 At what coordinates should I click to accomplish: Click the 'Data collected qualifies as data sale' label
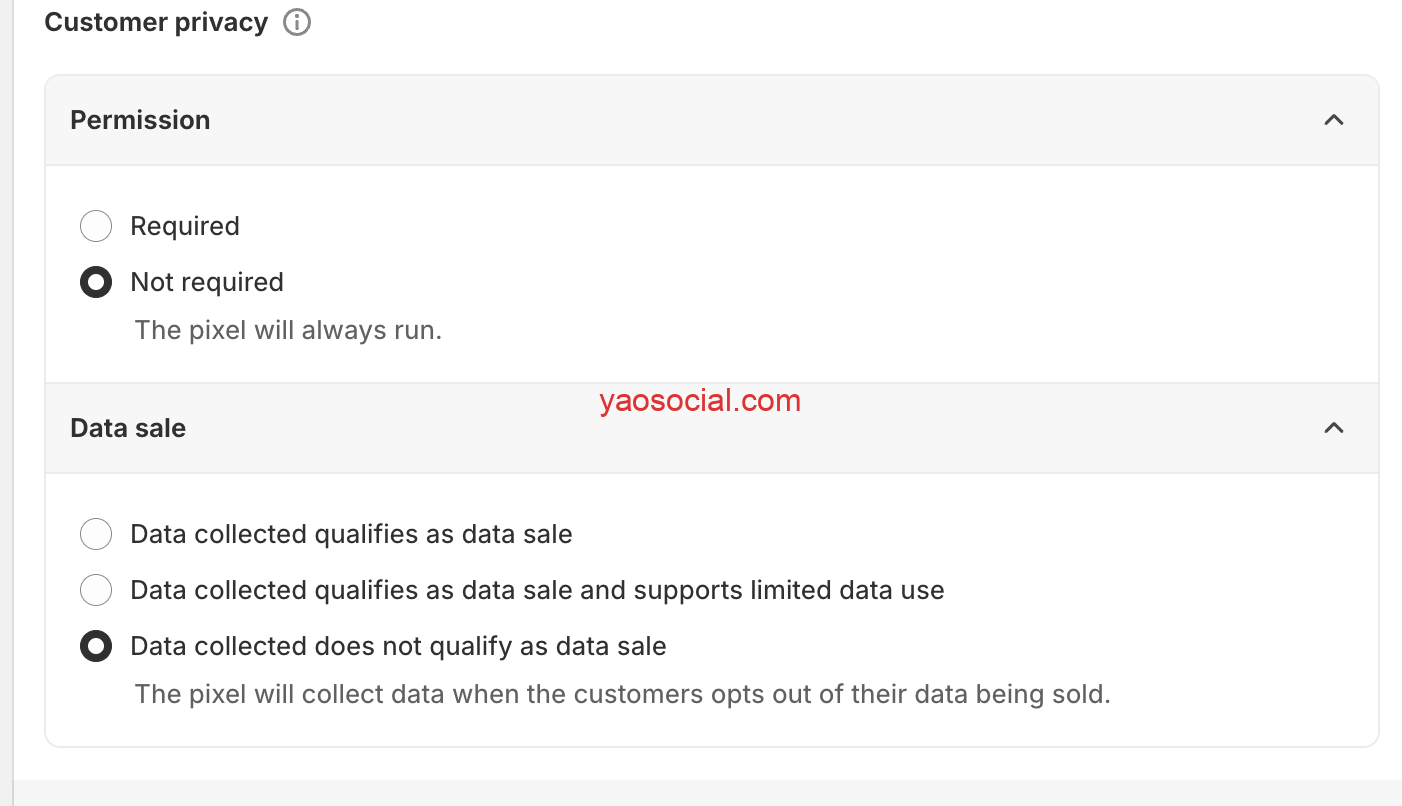[x=351, y=534]
